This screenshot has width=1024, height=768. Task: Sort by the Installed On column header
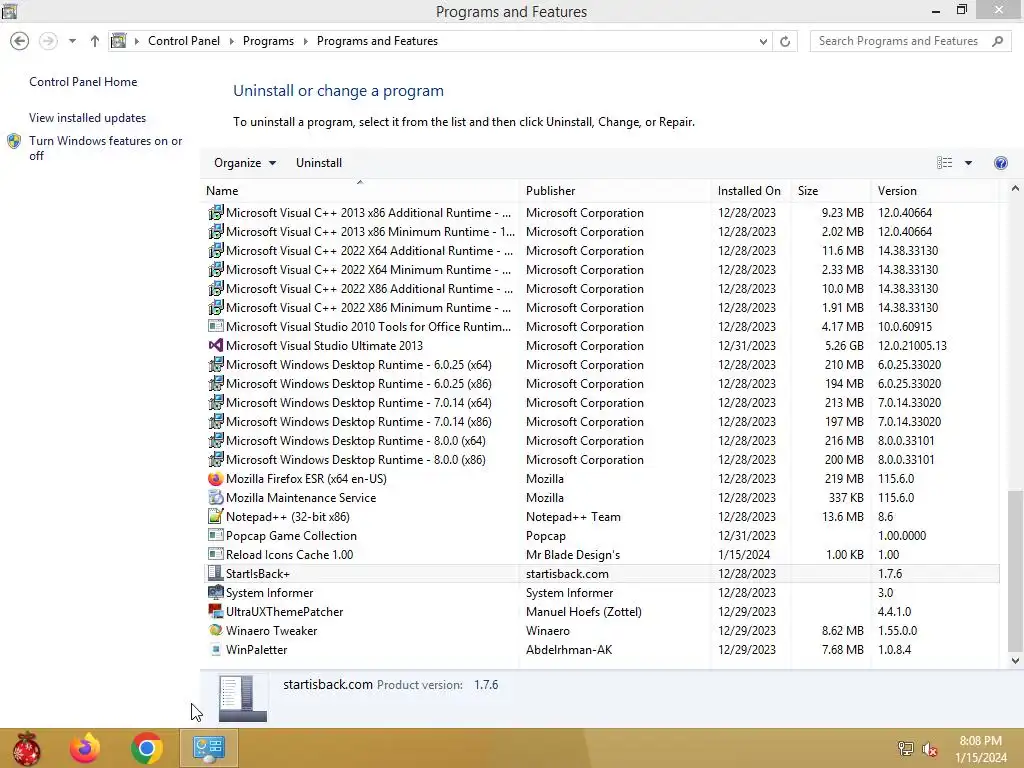[x=749, y=191]
